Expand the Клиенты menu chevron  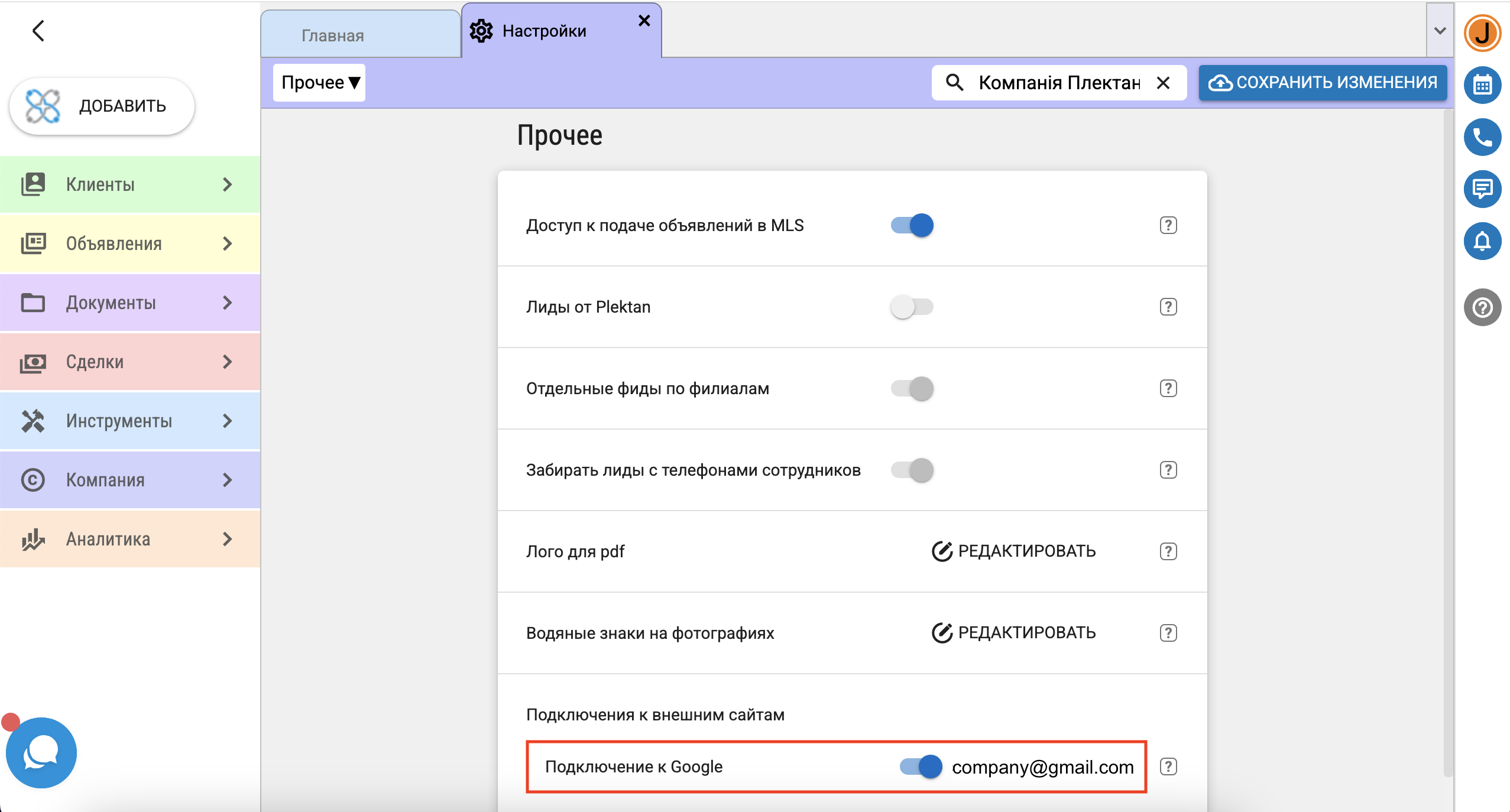[228, 184]
